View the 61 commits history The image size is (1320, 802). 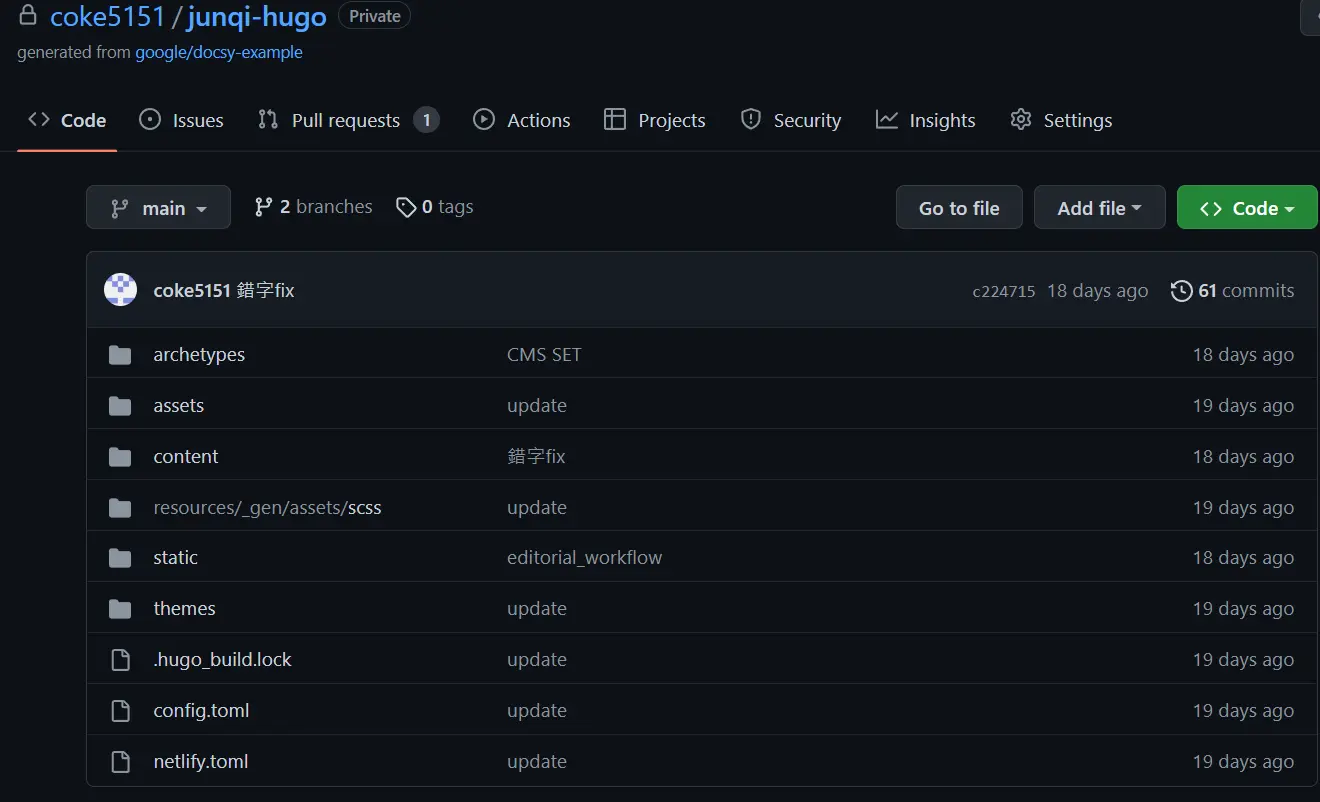click(1232, 291)
